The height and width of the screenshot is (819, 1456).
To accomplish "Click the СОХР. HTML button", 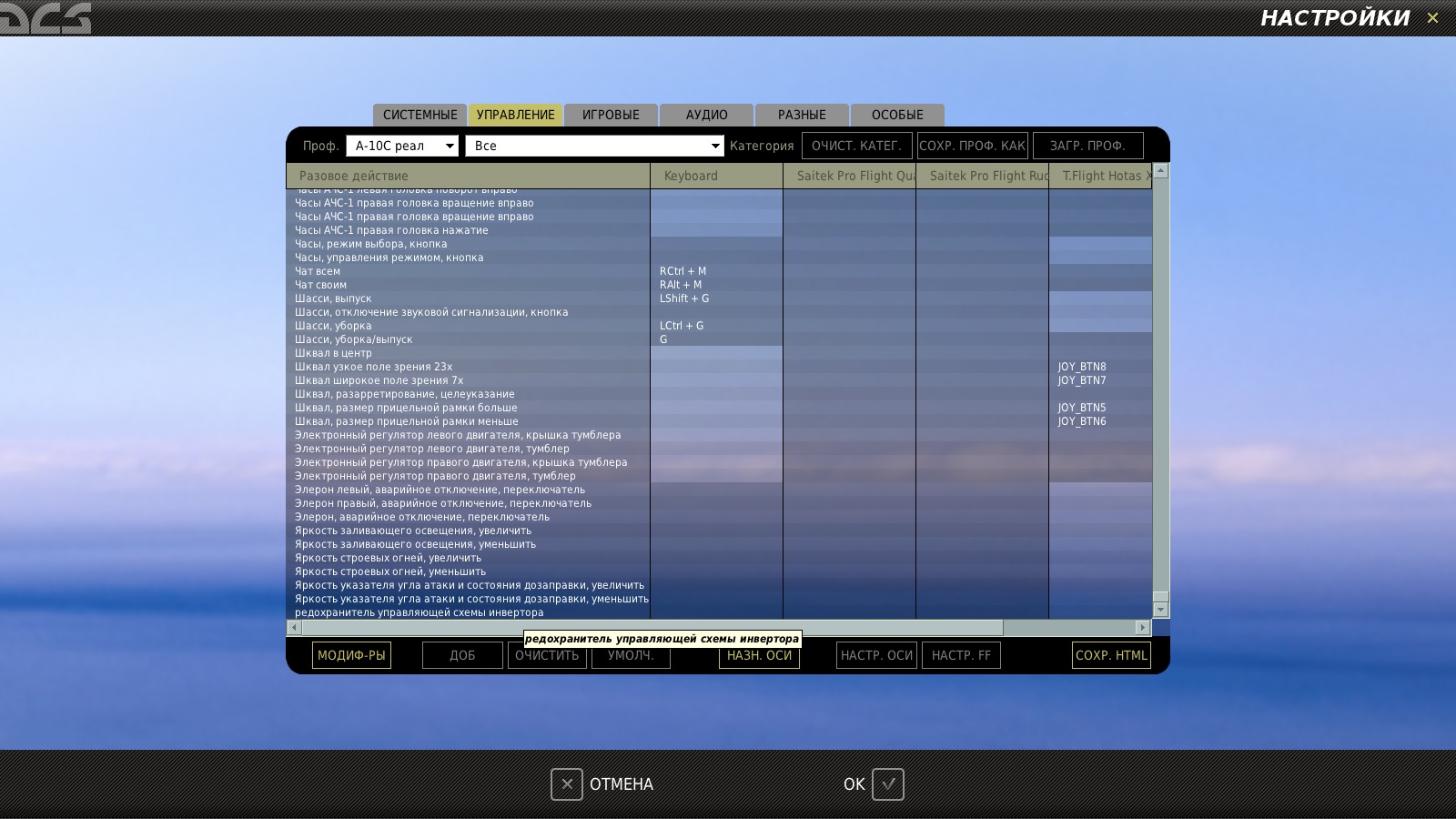I will [x=1111, y=655].
